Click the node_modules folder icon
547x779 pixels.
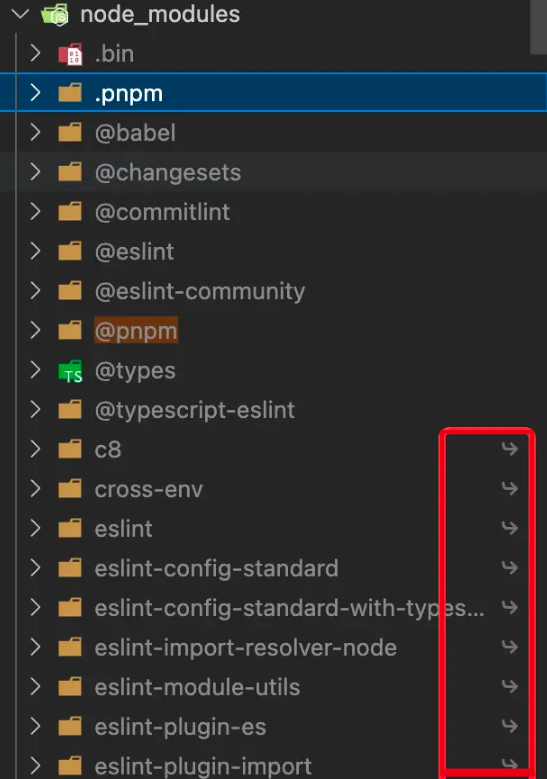click(x=56, y=14)
